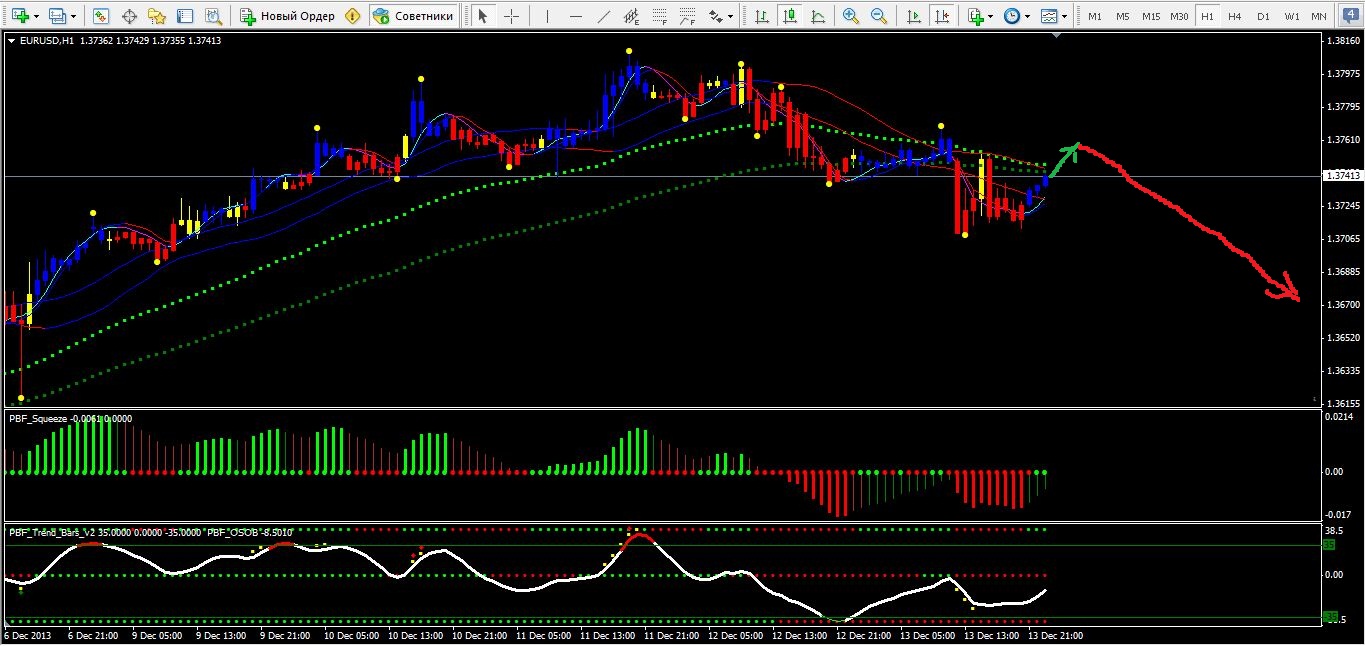Open the chart templates icon
This screenshot has width=1365, height=646.
tap(1049, 16)
